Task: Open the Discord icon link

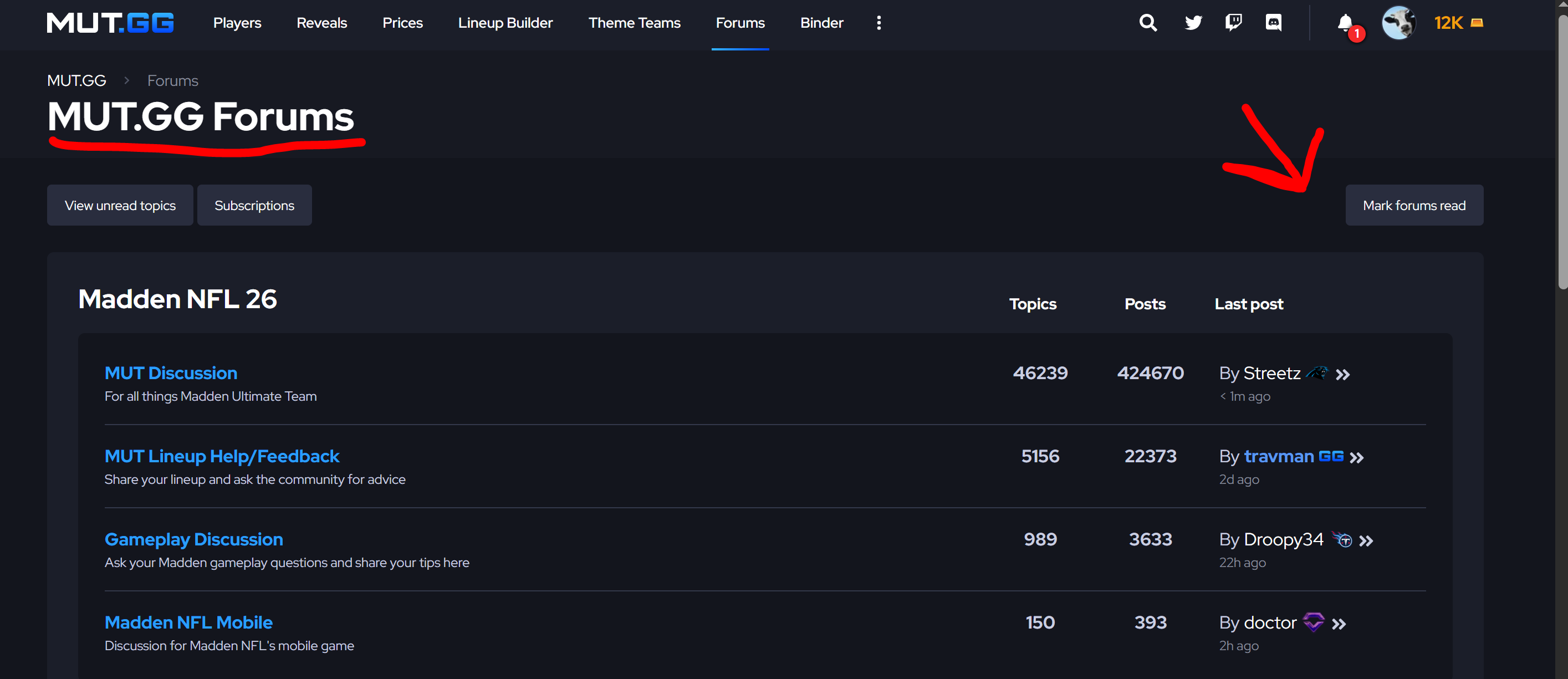Action: pos(1273,23)
